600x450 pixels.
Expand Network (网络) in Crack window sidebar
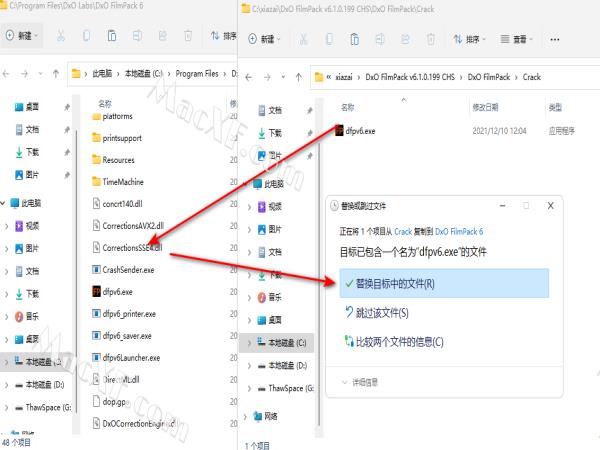pos(245,416)
